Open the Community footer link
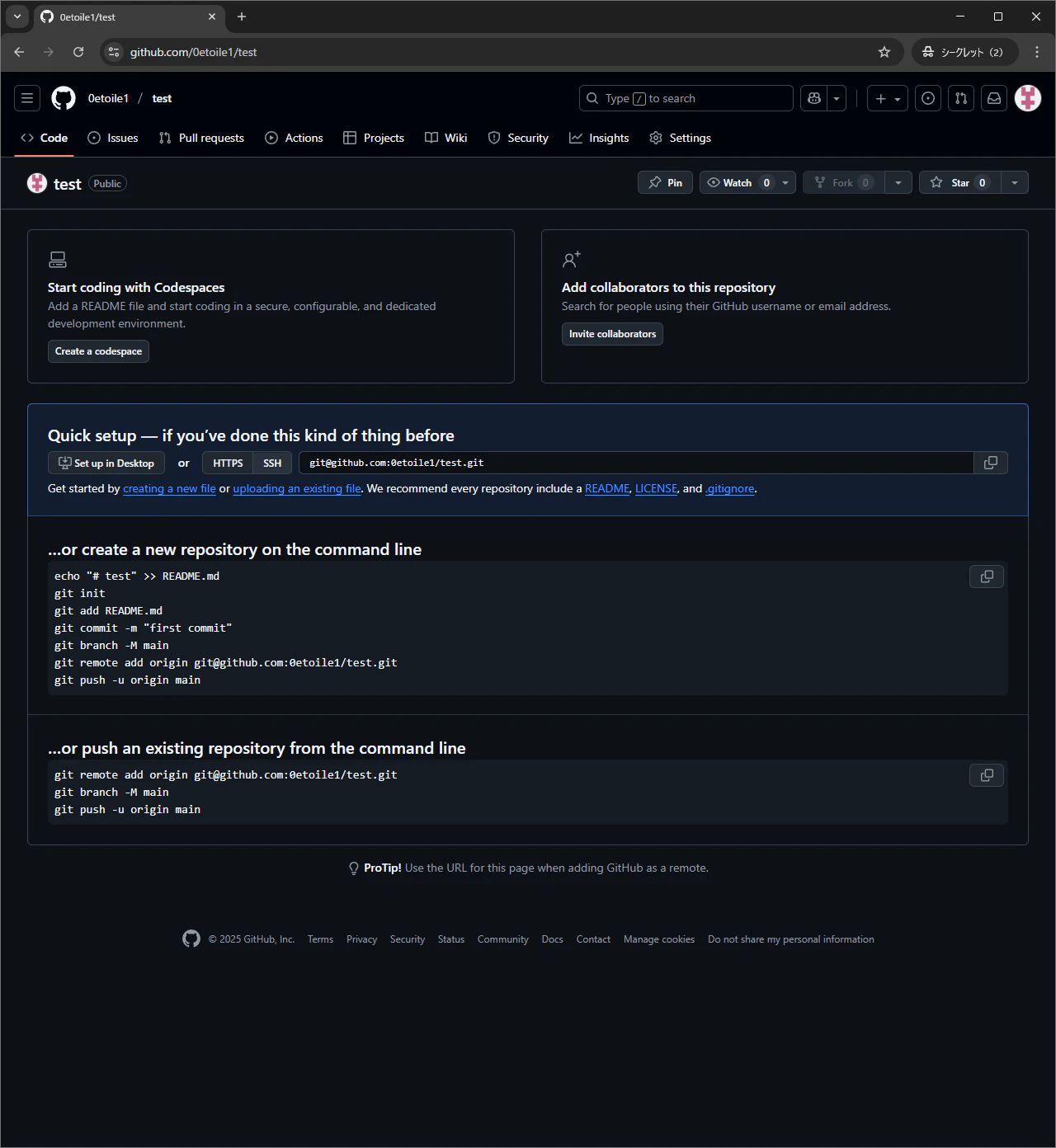The width and height of the screenshot is (1056, 1148). click(x=503, y=939)
